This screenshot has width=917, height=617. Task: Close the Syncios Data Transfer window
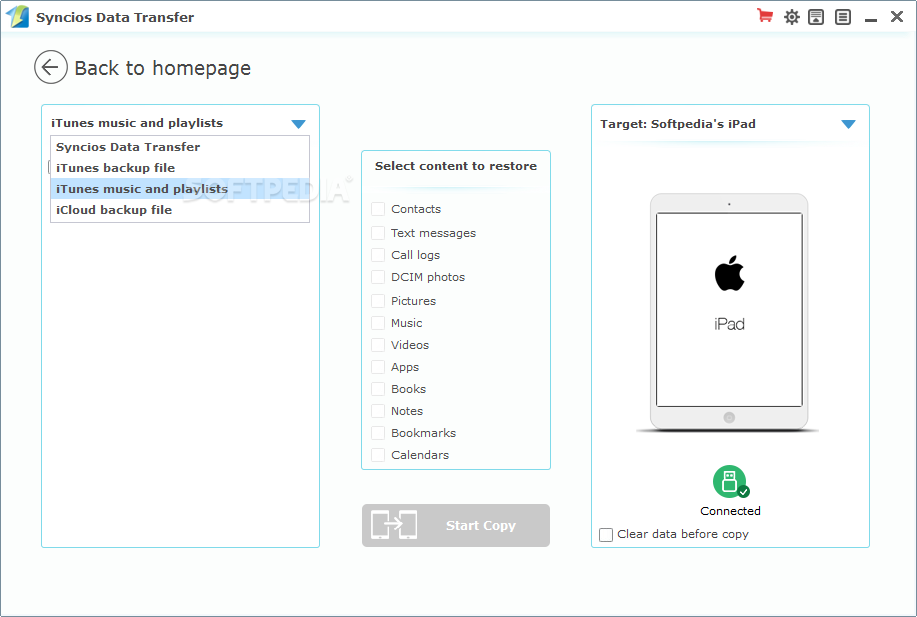[x=897, y=17]
